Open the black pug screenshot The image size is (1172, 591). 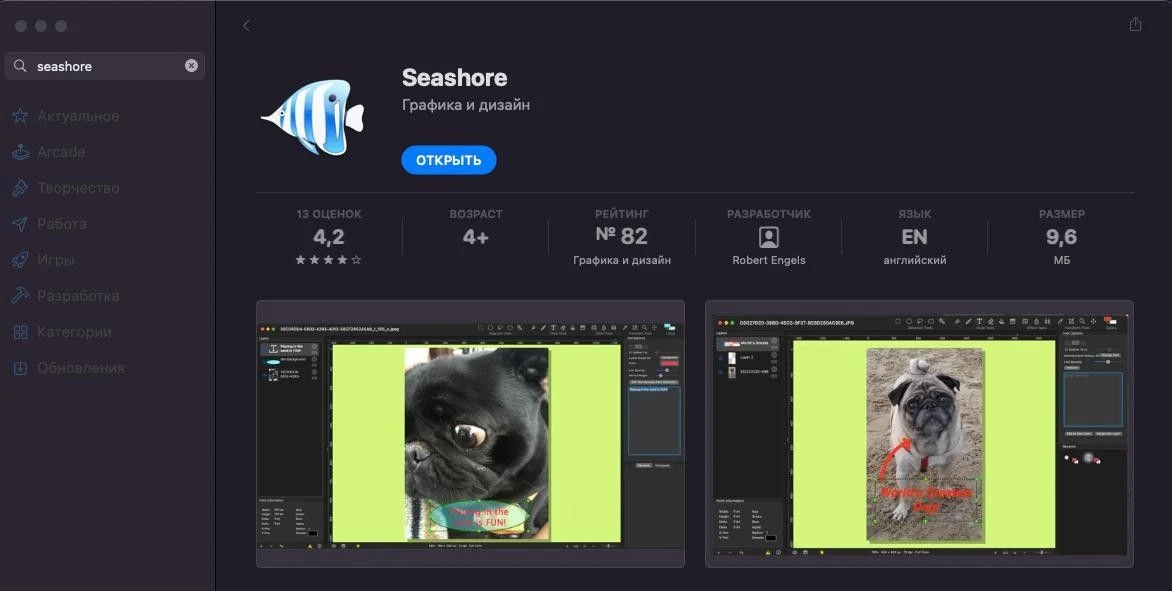coord(470,434)
